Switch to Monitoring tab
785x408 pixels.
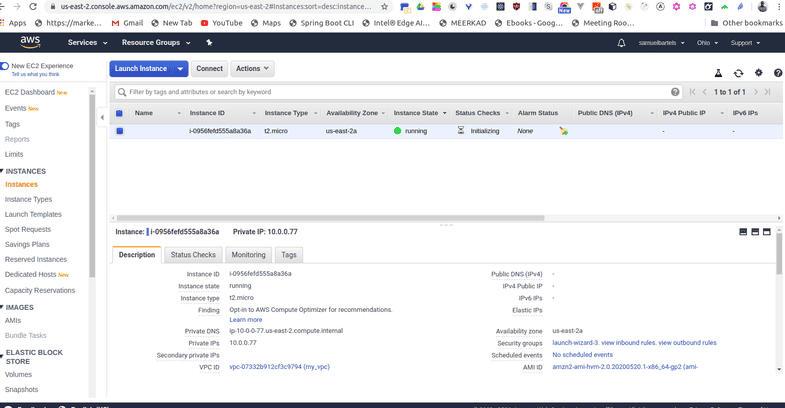pyautogui.click(x=248, y=255)
